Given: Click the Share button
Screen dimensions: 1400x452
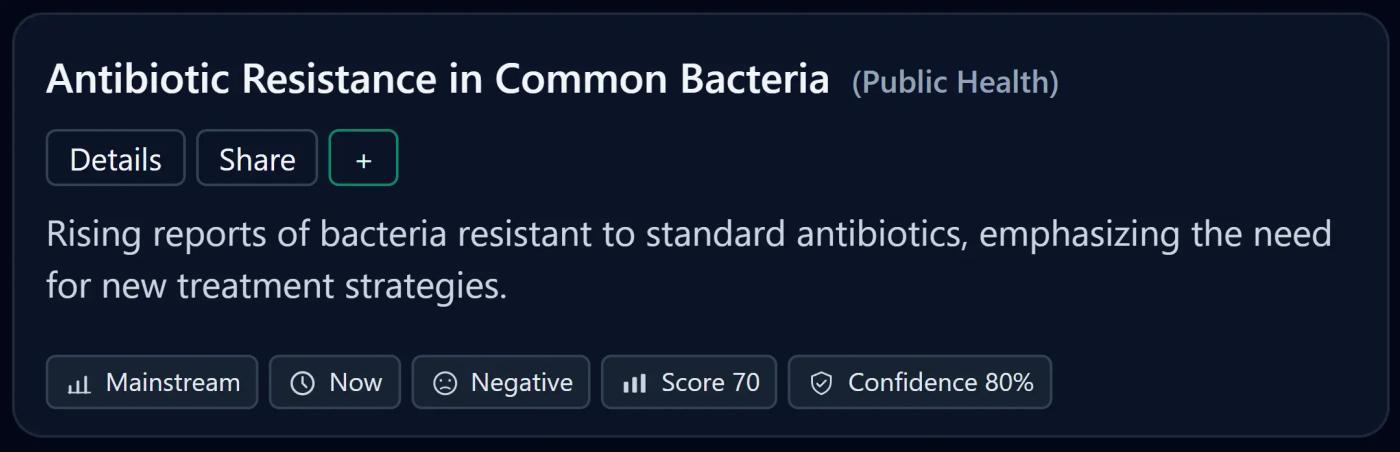Looking at the screenshot, I should (257, 158).
